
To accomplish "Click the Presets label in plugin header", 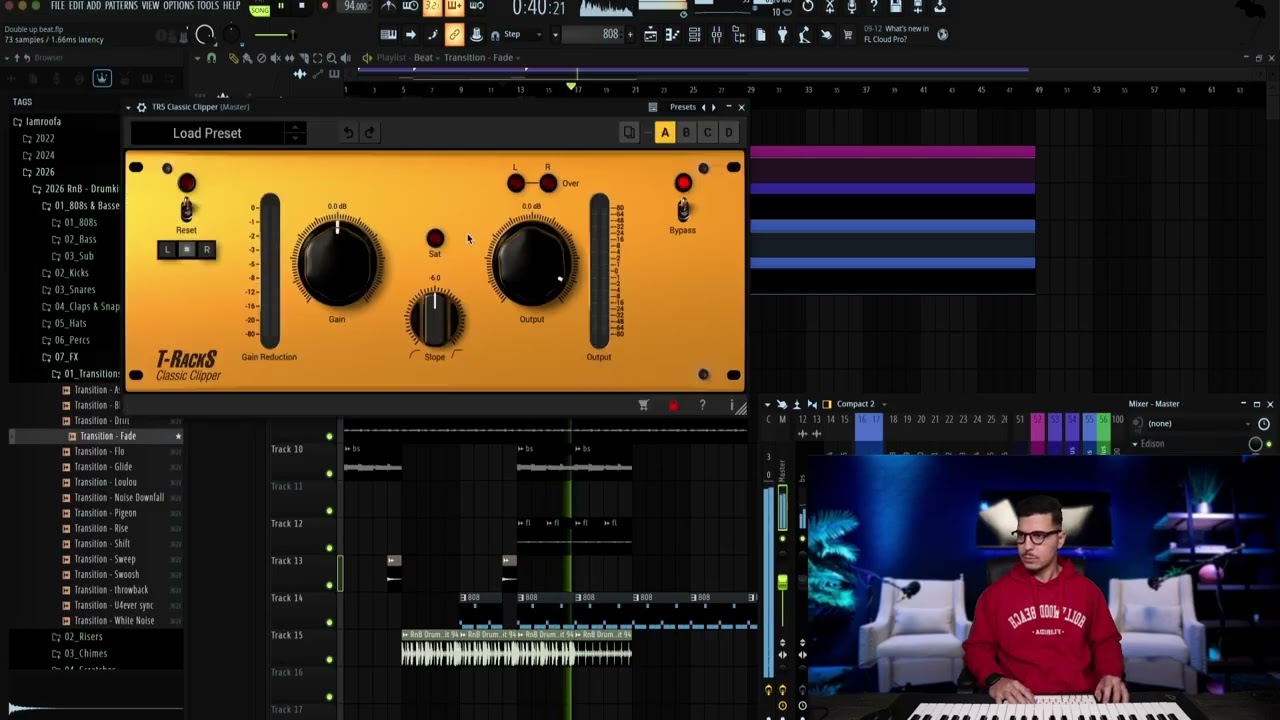I will click(683, 107).
